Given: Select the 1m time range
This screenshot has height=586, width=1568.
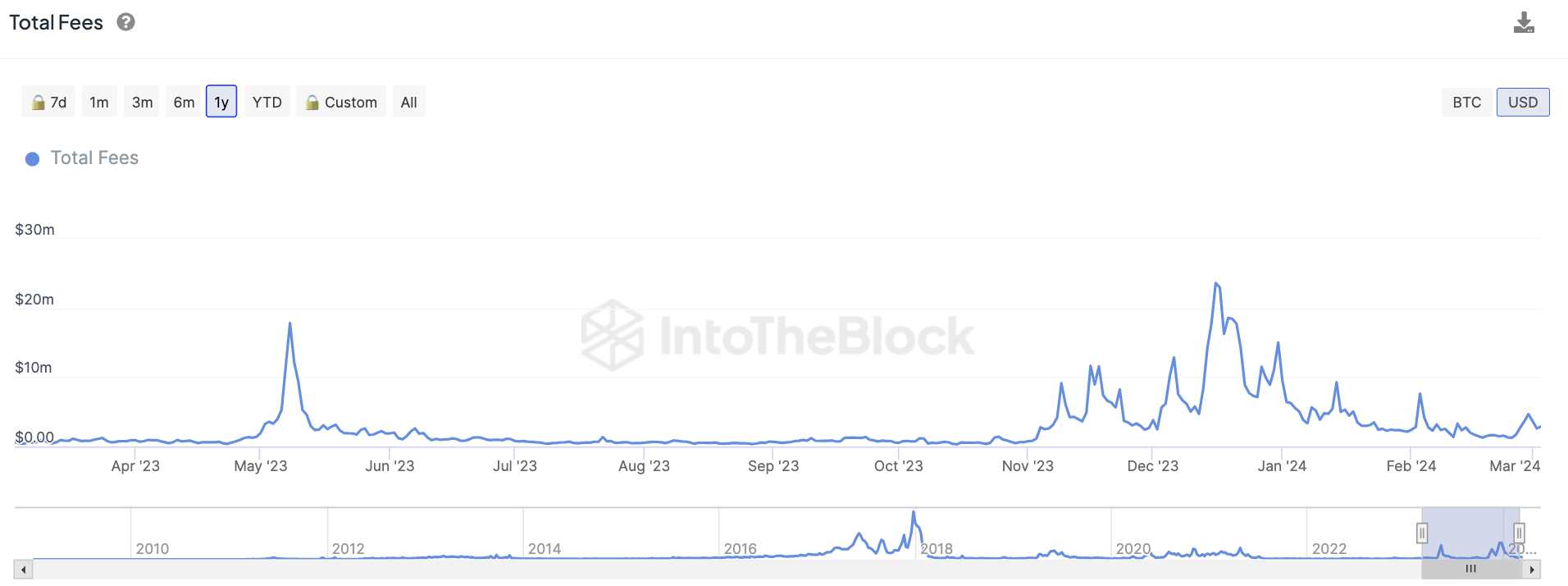Looking at the screenshot, I should [99, 103].
